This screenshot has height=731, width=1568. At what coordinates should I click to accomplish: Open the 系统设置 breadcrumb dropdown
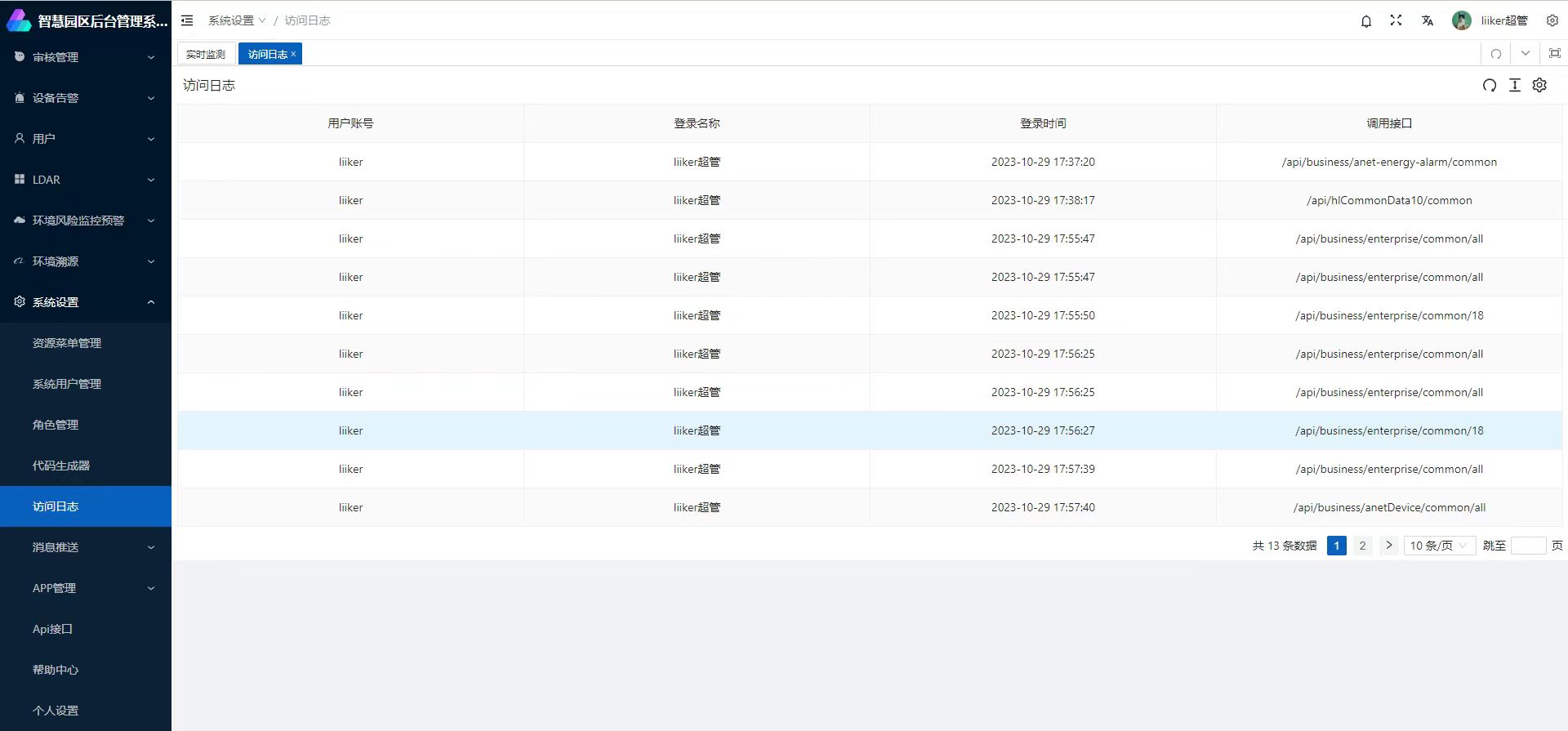click(x=237, y=20)
